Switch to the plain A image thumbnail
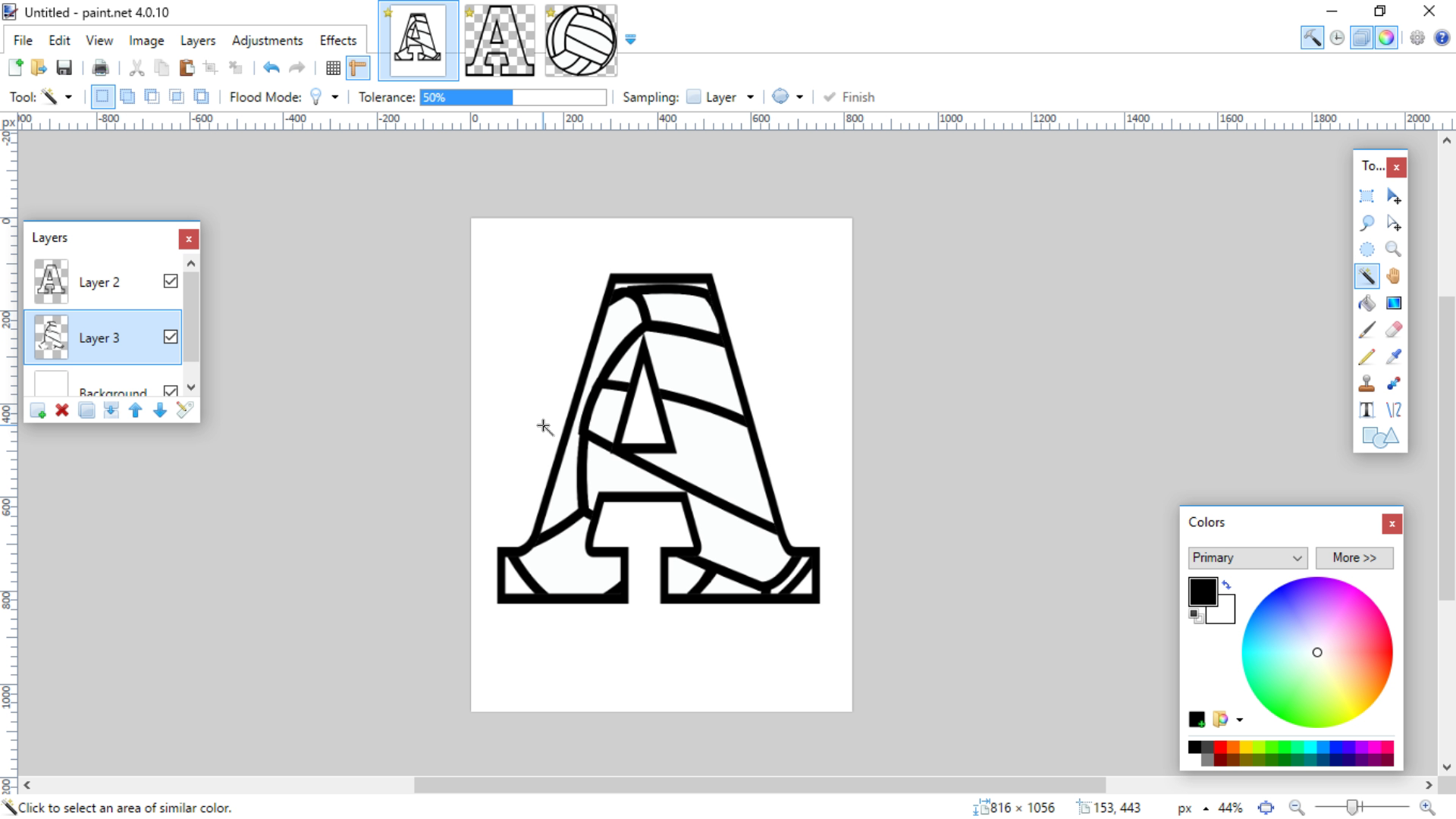 (x=500, y=40)
